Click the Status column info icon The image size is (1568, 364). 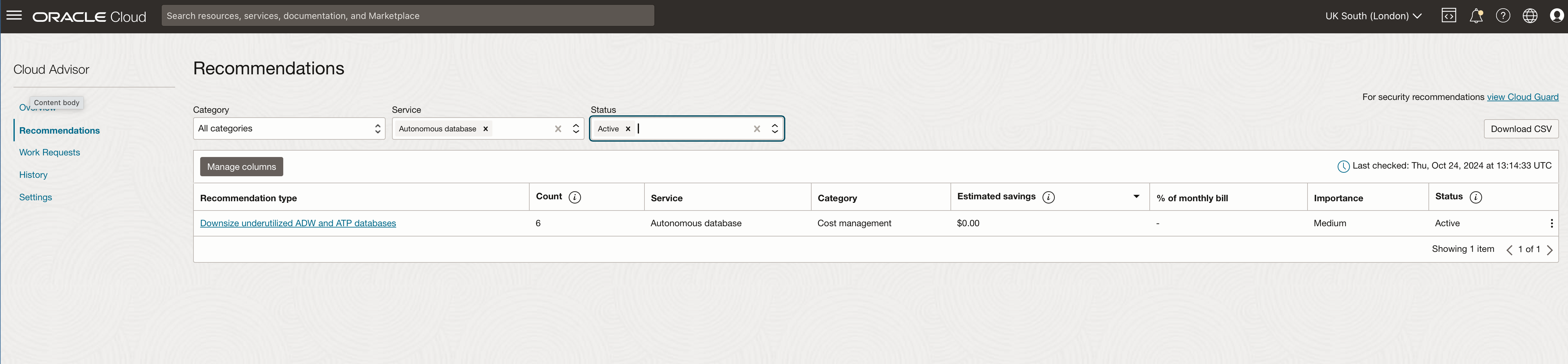pyautogui.click(x=1476, y=197)
